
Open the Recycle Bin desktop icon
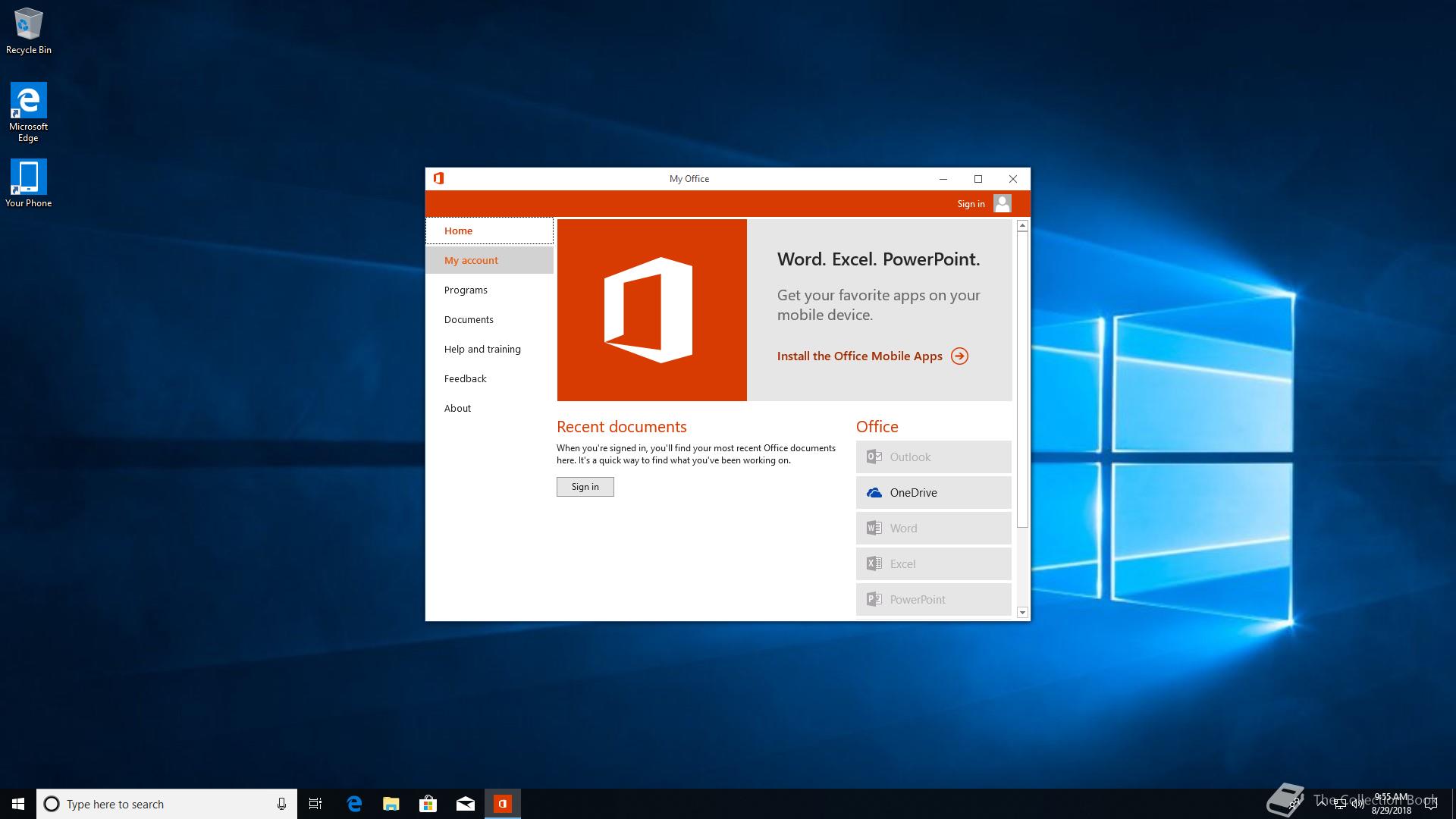(x=28, y=31)
